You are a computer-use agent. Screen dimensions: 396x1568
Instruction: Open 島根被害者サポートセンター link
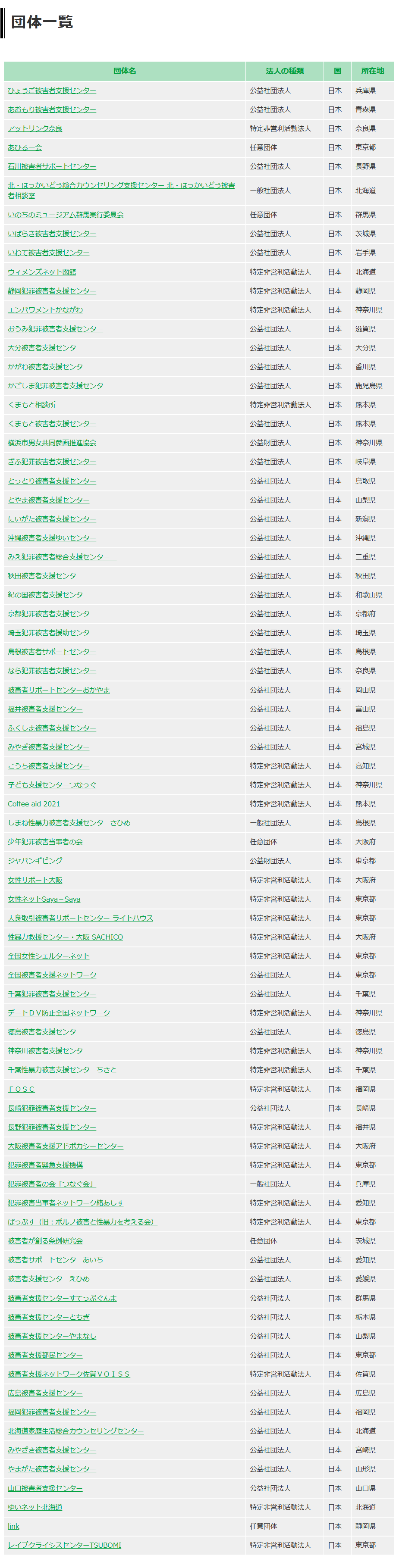tap(52, 651)
